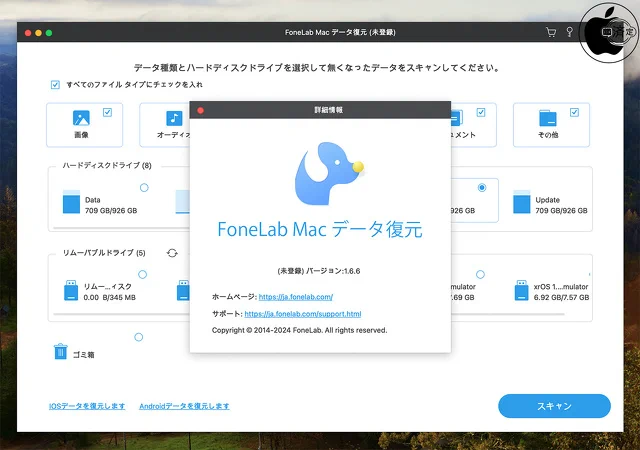Open the shopping cart purchase icon
This screenshot has width=640, height=450.
tap(551, 32)
